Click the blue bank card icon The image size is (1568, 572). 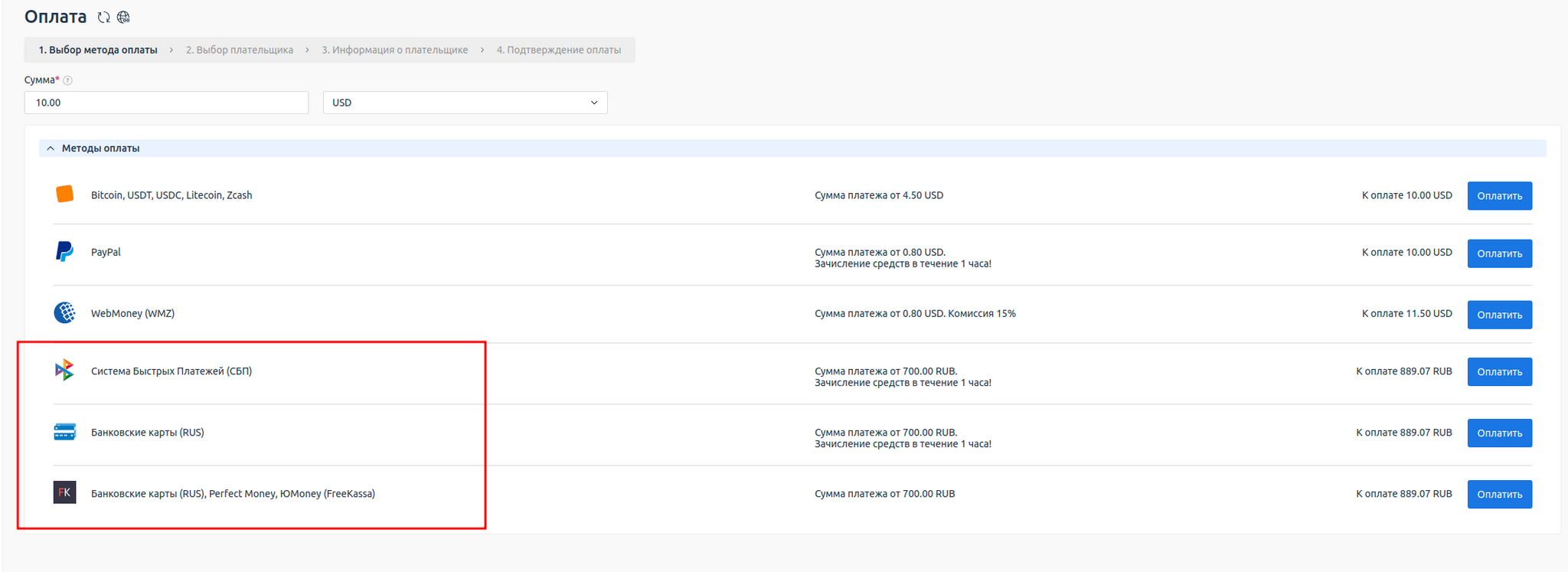click(65, 432)
